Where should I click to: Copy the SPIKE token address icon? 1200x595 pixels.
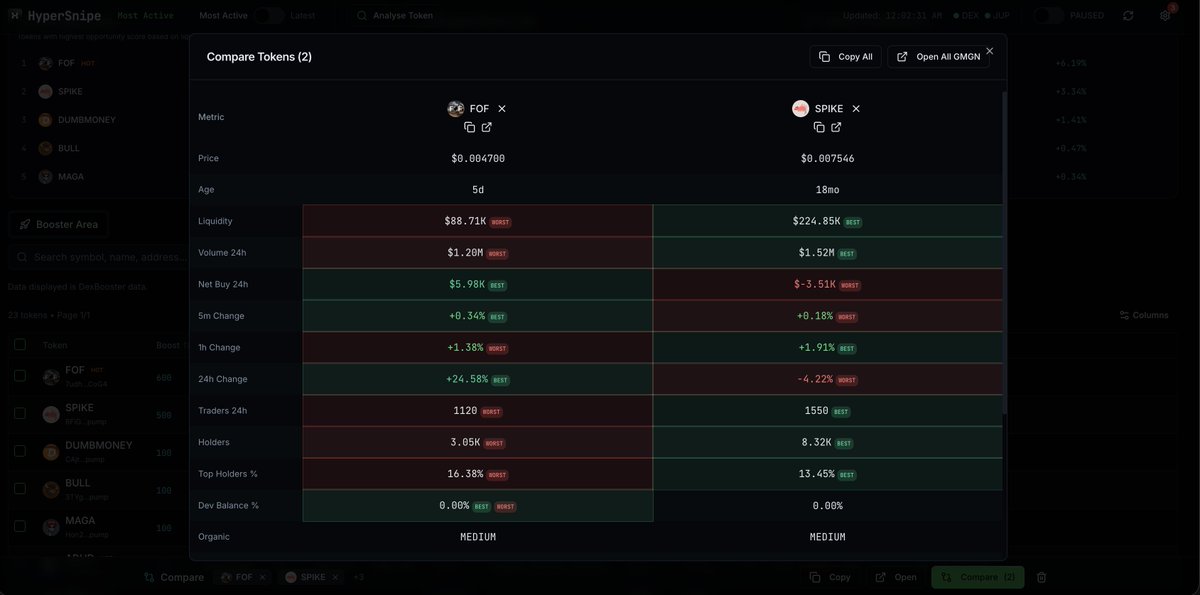(x=819, y=127)
